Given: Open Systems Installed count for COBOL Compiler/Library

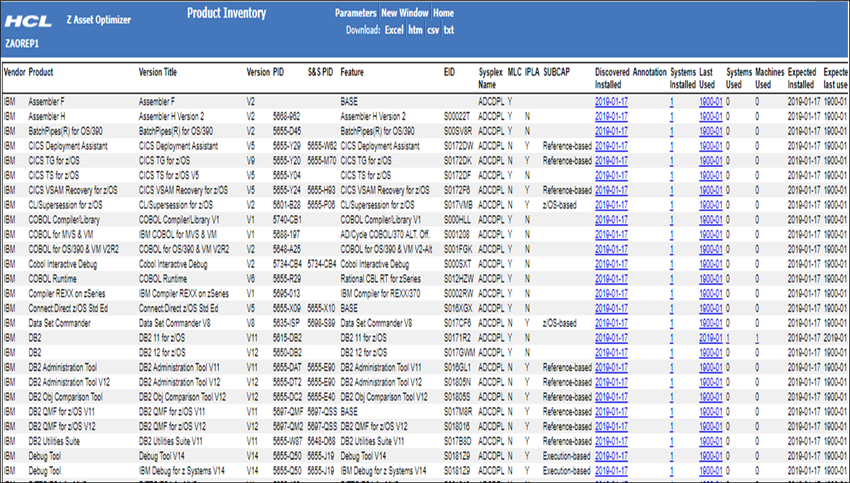Looking at the screenshot, I should tap(672, 220).
